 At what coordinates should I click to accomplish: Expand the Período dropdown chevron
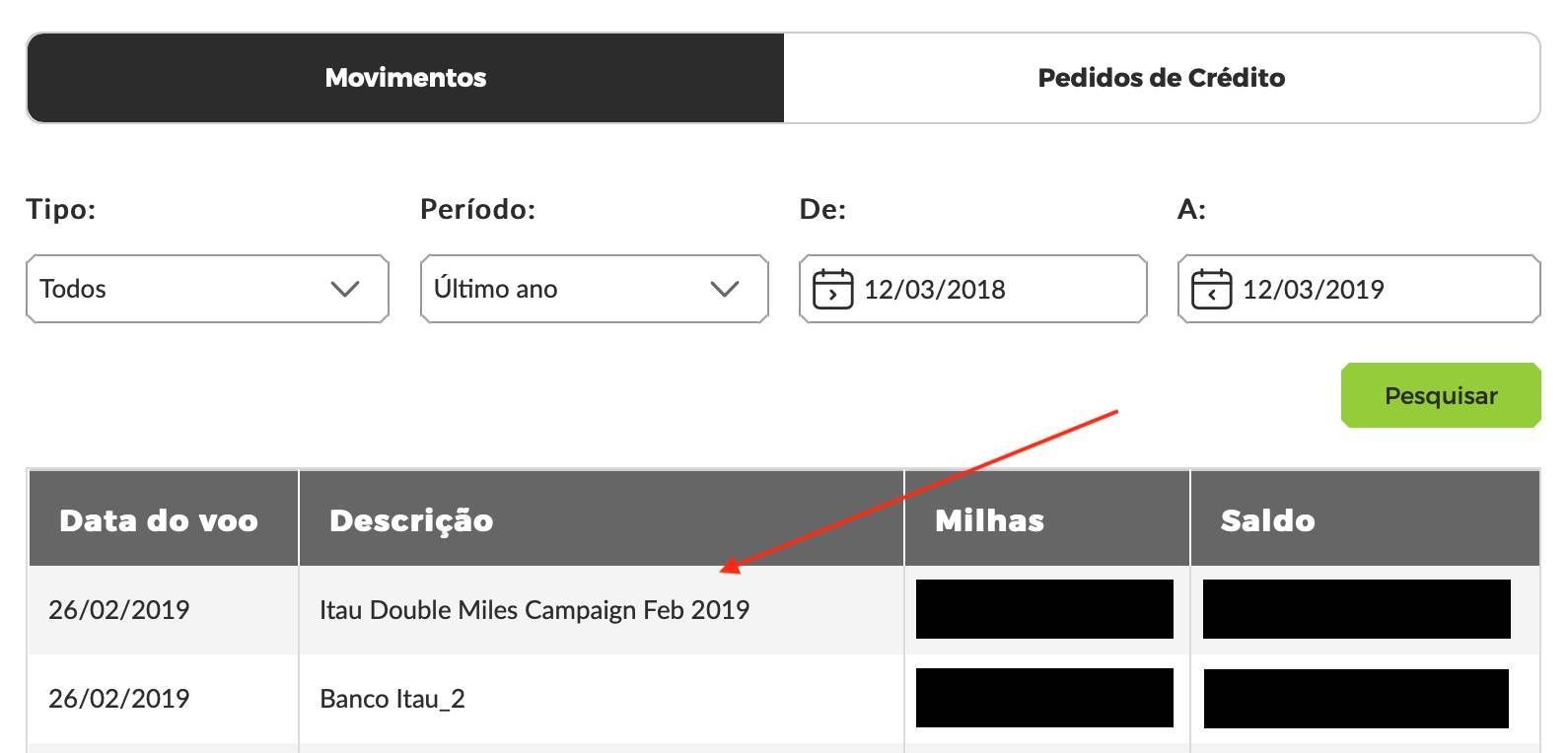tap(725, 289)
